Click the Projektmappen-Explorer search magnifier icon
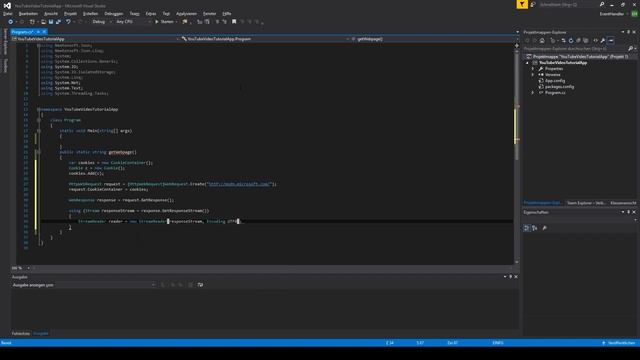Viewport: 640px width, 360px height. pos(631,49)
